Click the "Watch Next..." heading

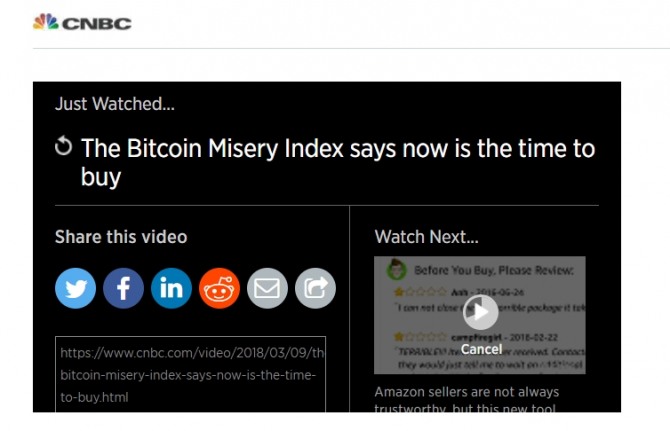coord(426,237)
